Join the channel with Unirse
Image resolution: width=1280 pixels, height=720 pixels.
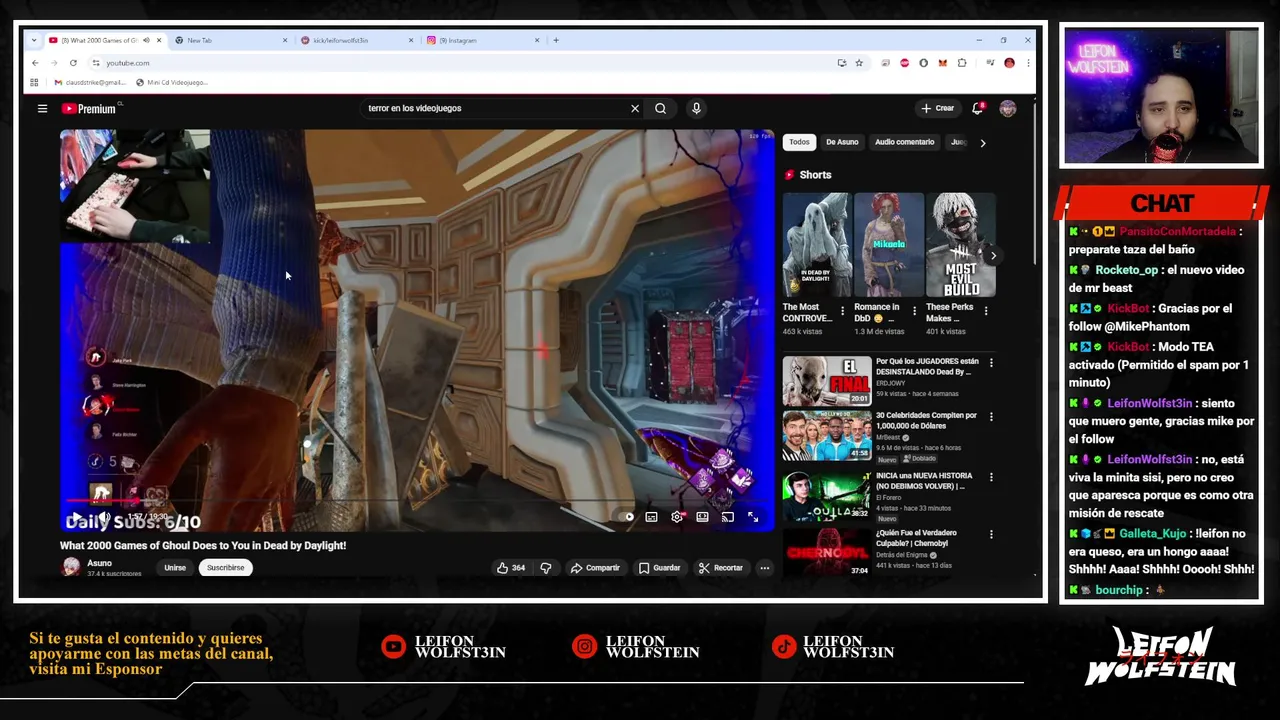[175, 568]
